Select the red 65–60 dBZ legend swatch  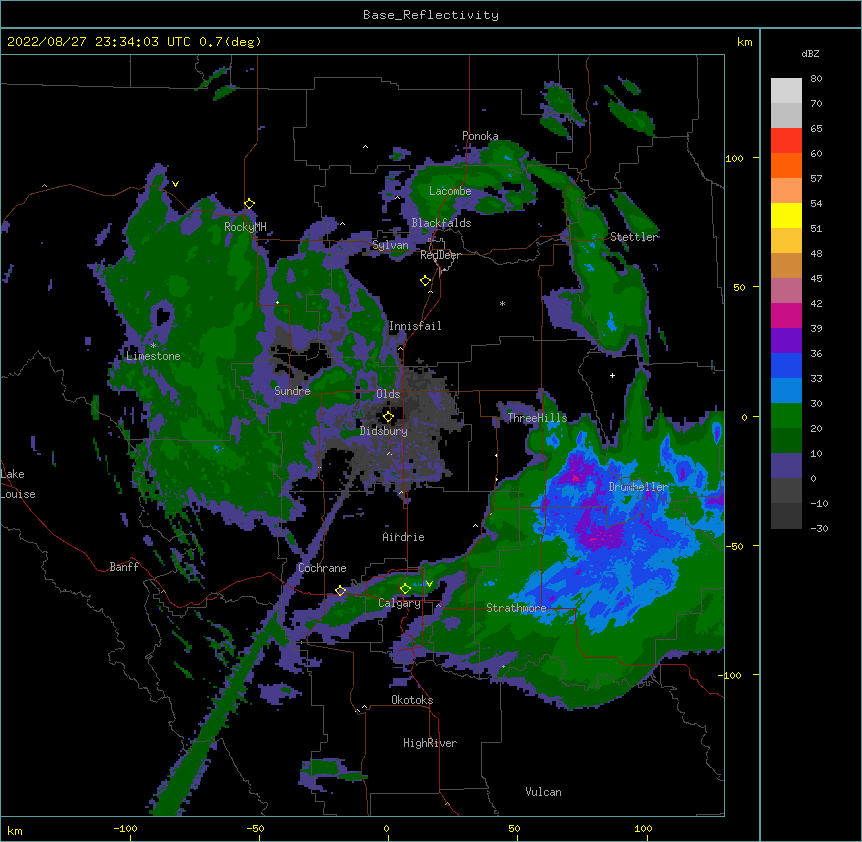pyautogui.click(x=786, y=141)
